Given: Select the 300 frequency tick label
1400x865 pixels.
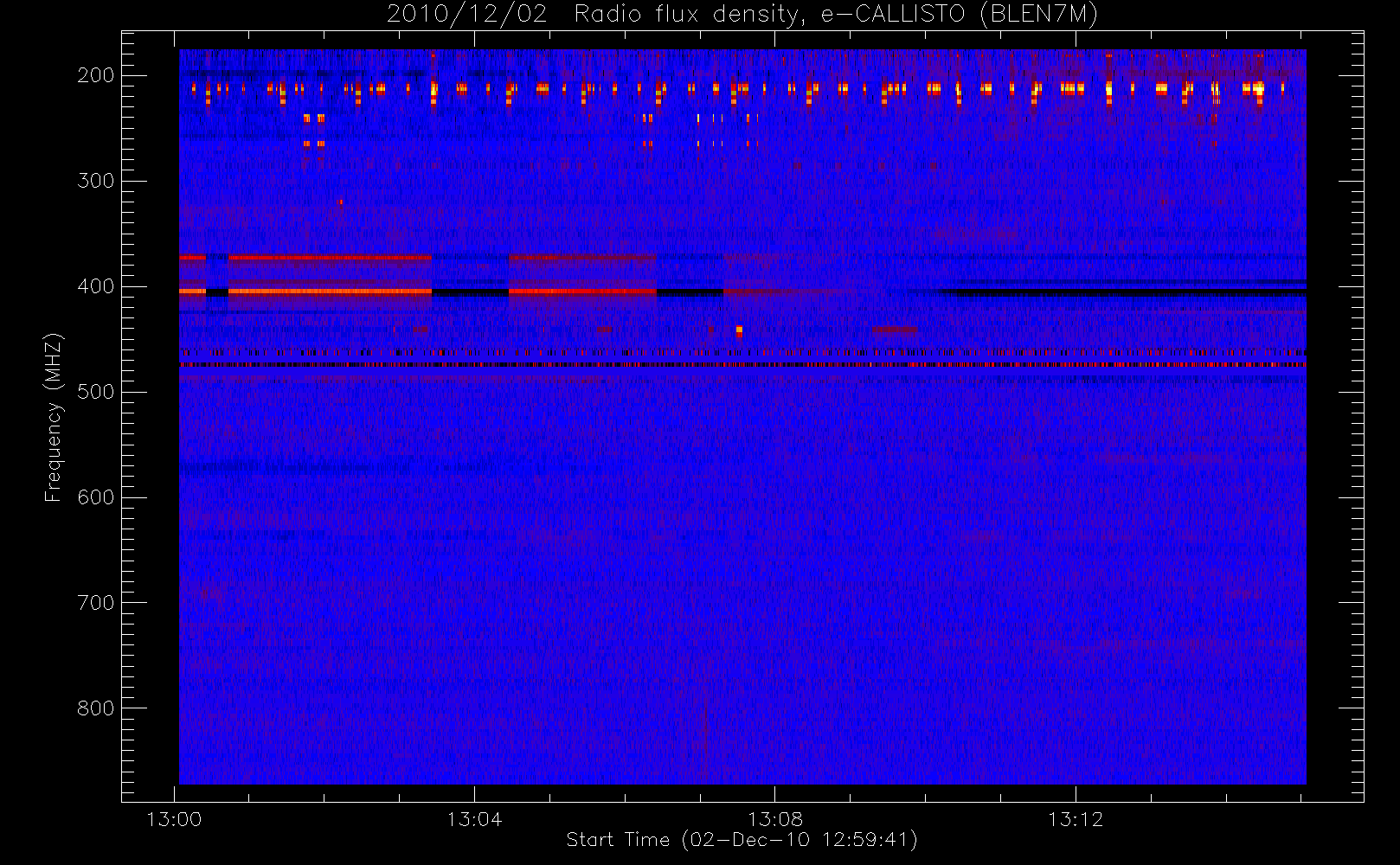Looking at the screenshot, I should 95,181.
